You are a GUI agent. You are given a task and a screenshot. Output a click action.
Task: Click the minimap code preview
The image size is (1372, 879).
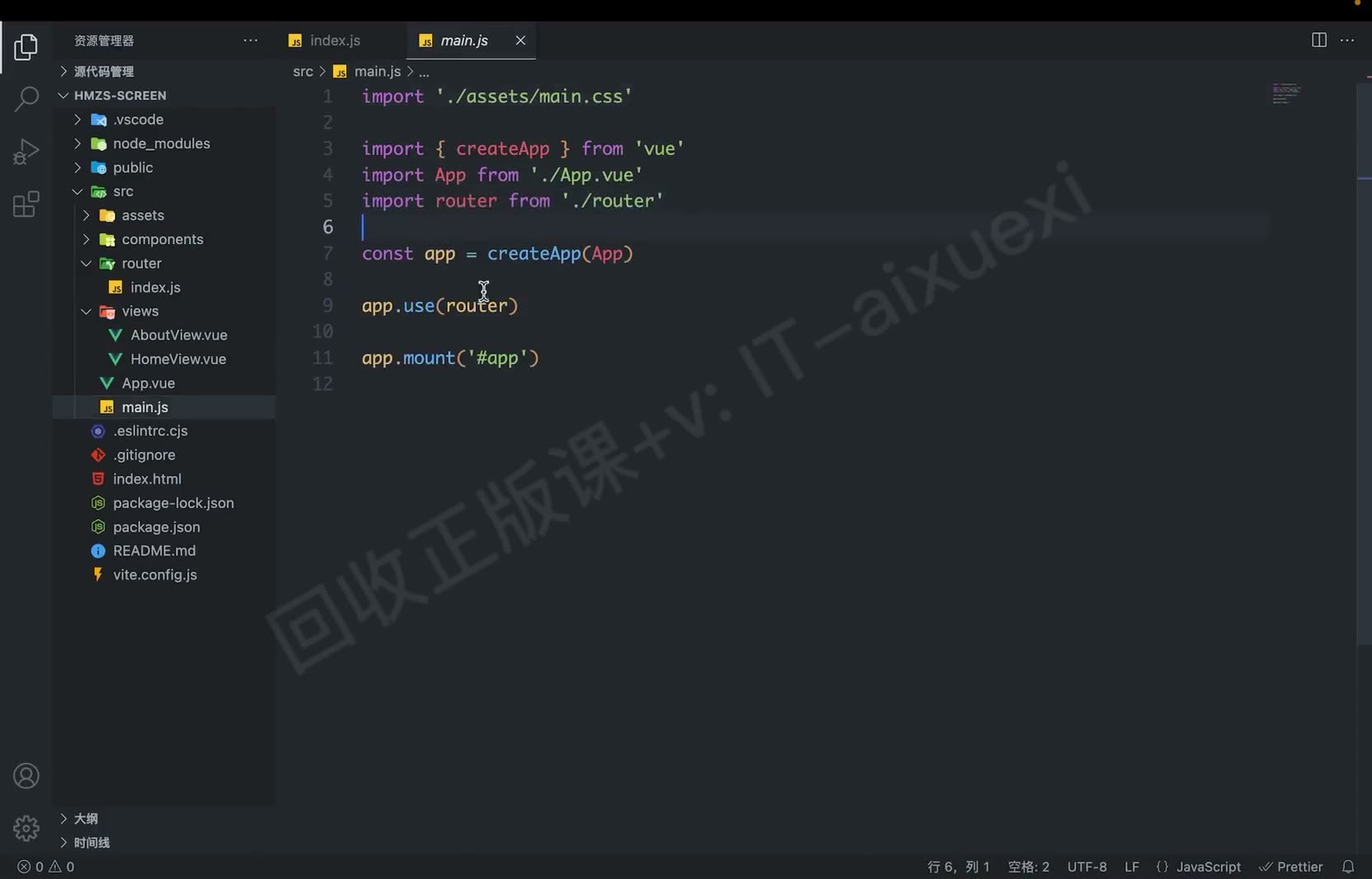[x=1285, y=93]
